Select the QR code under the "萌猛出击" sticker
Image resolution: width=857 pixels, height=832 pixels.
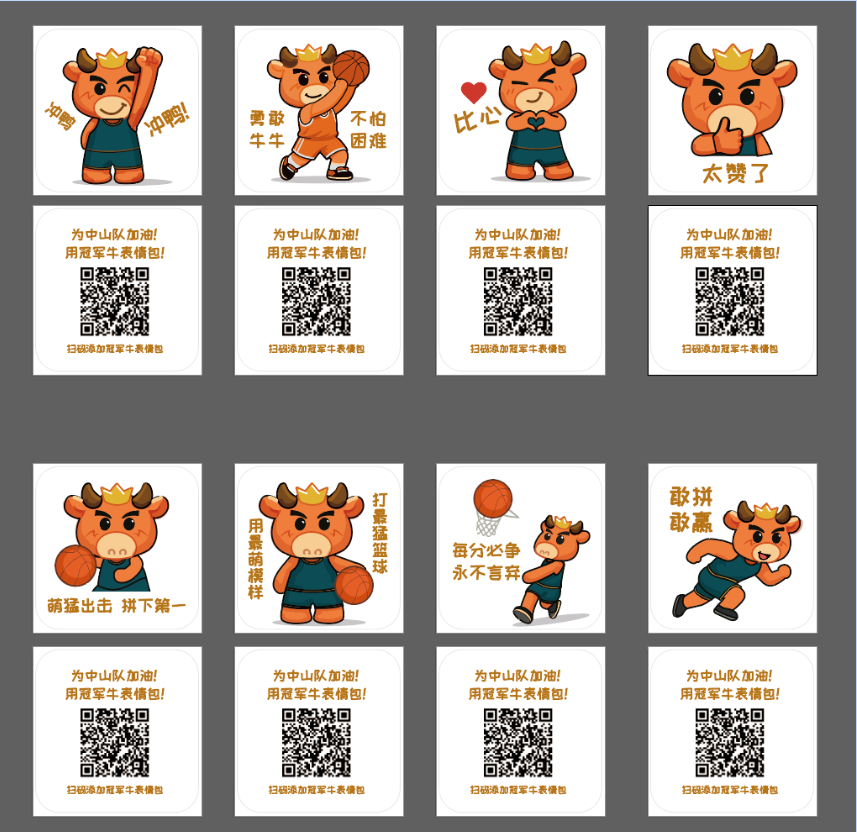point(115,743)
